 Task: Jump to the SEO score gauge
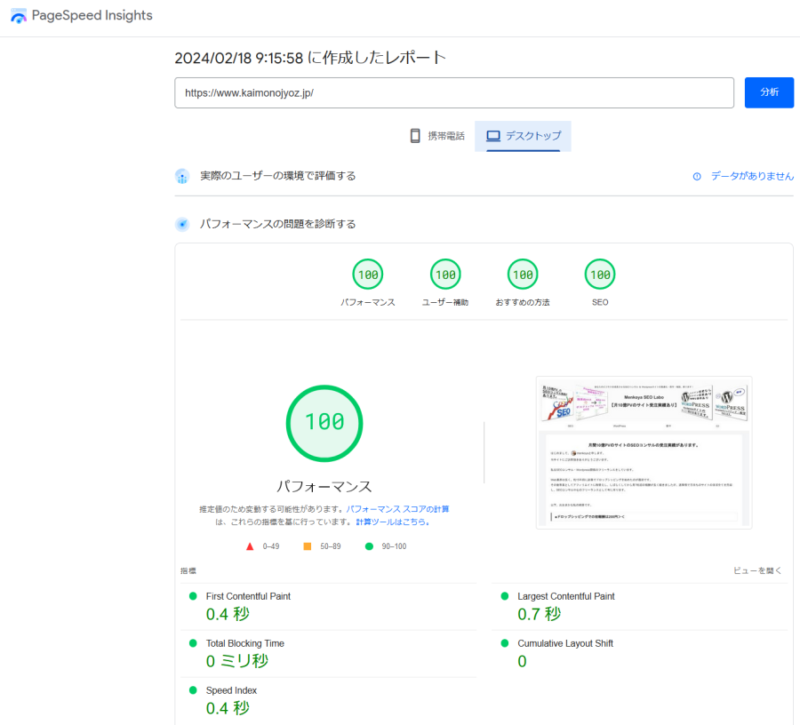point(600,274)
